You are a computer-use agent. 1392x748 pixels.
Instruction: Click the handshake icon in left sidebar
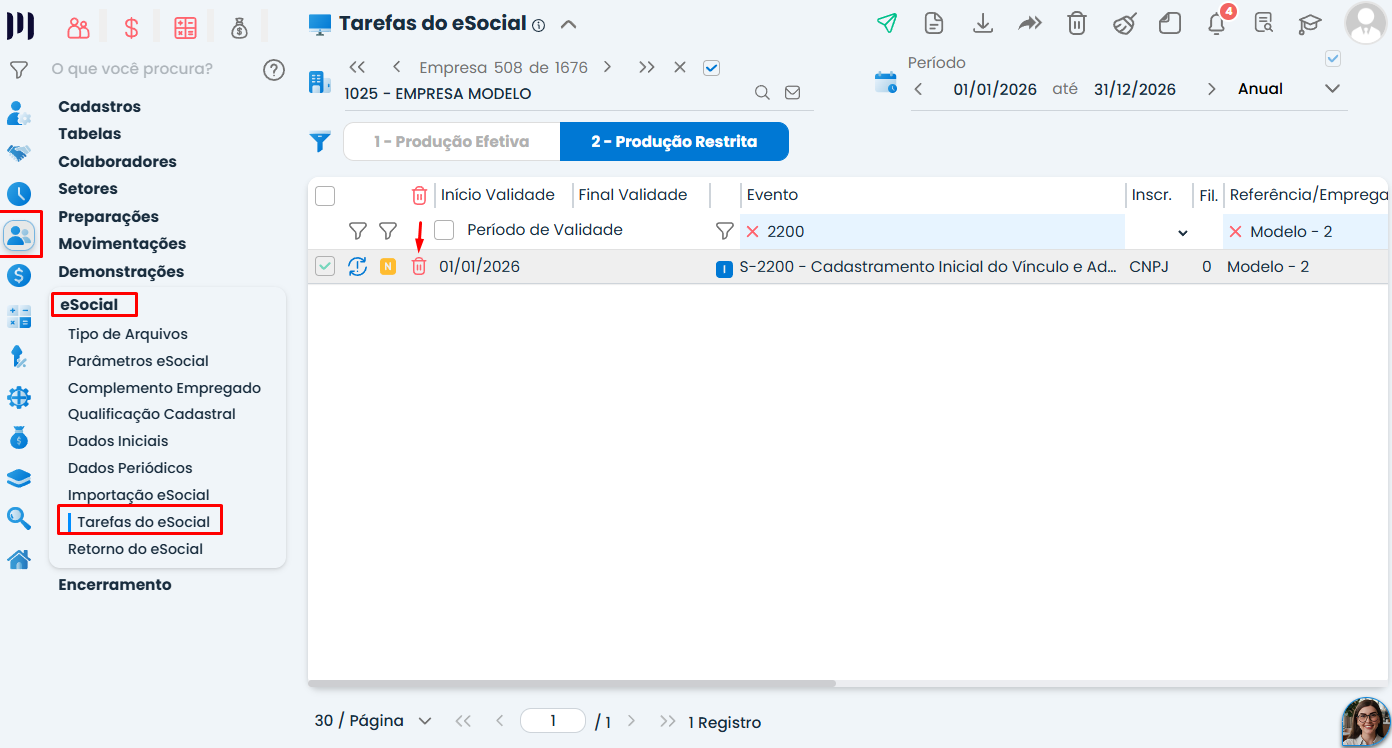click(19, 153)
